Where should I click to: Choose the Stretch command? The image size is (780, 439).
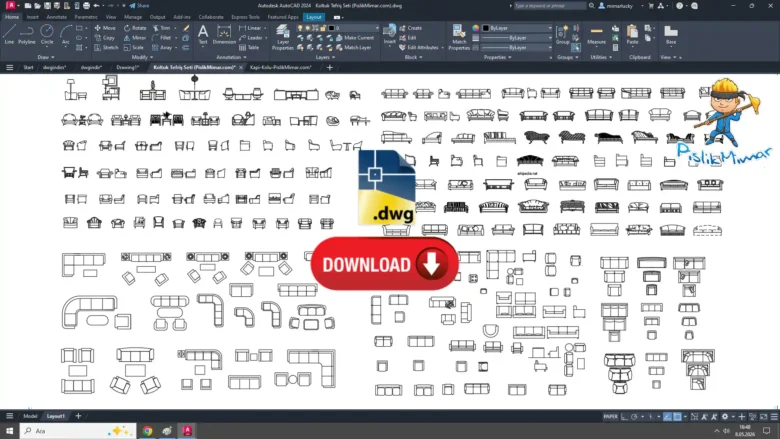pyautogui.click(x=106, y=47)
